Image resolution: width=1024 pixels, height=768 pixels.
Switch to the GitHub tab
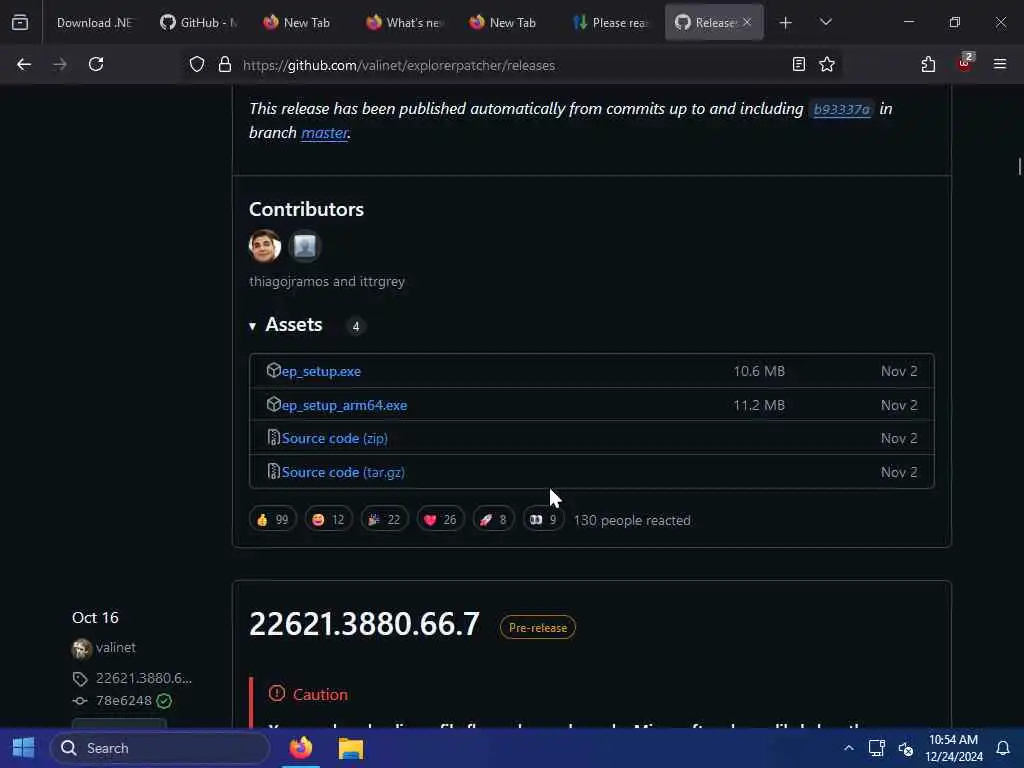(199, 23)
